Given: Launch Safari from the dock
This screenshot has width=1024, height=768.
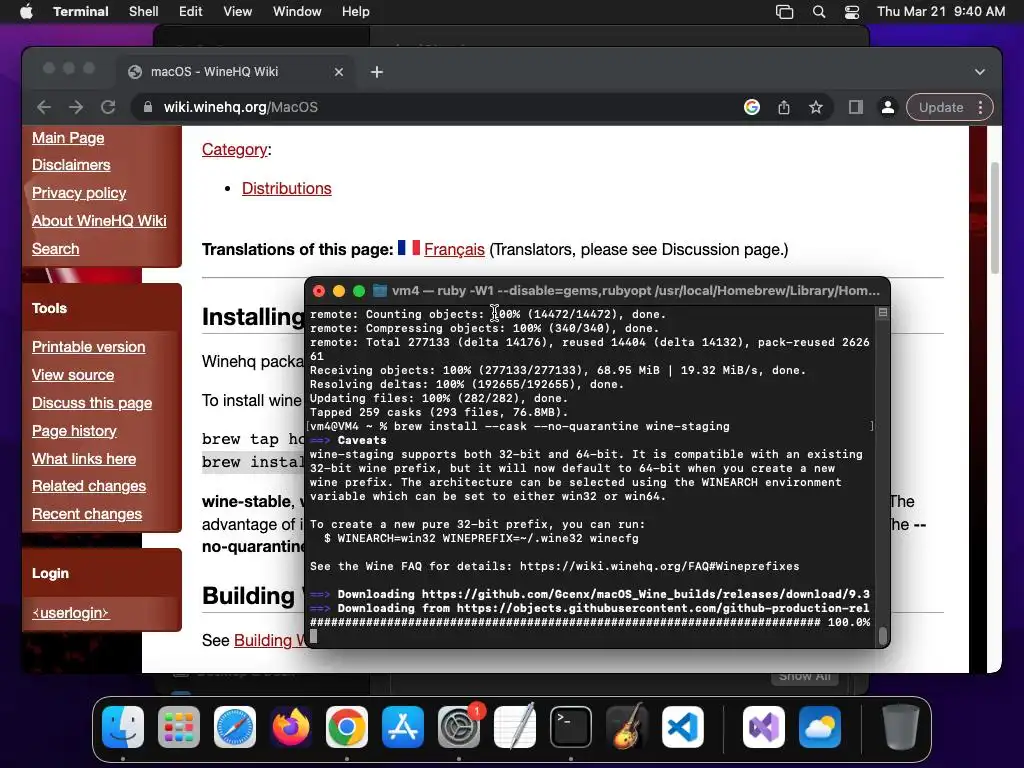Looking at the screenshot, I should pos(235,727).
